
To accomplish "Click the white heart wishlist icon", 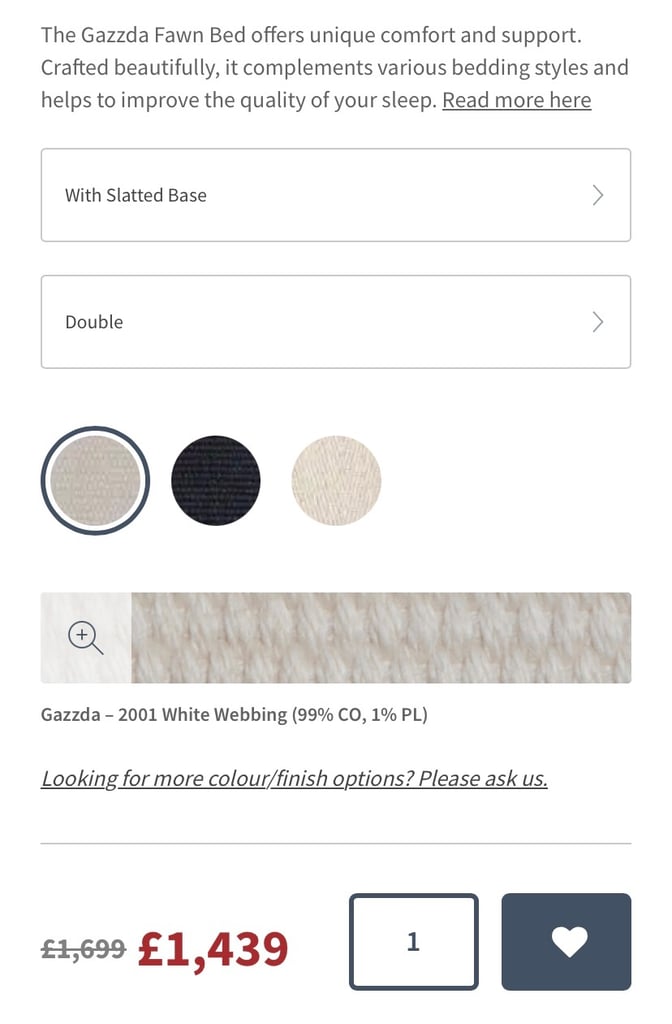I will (569, 942).
